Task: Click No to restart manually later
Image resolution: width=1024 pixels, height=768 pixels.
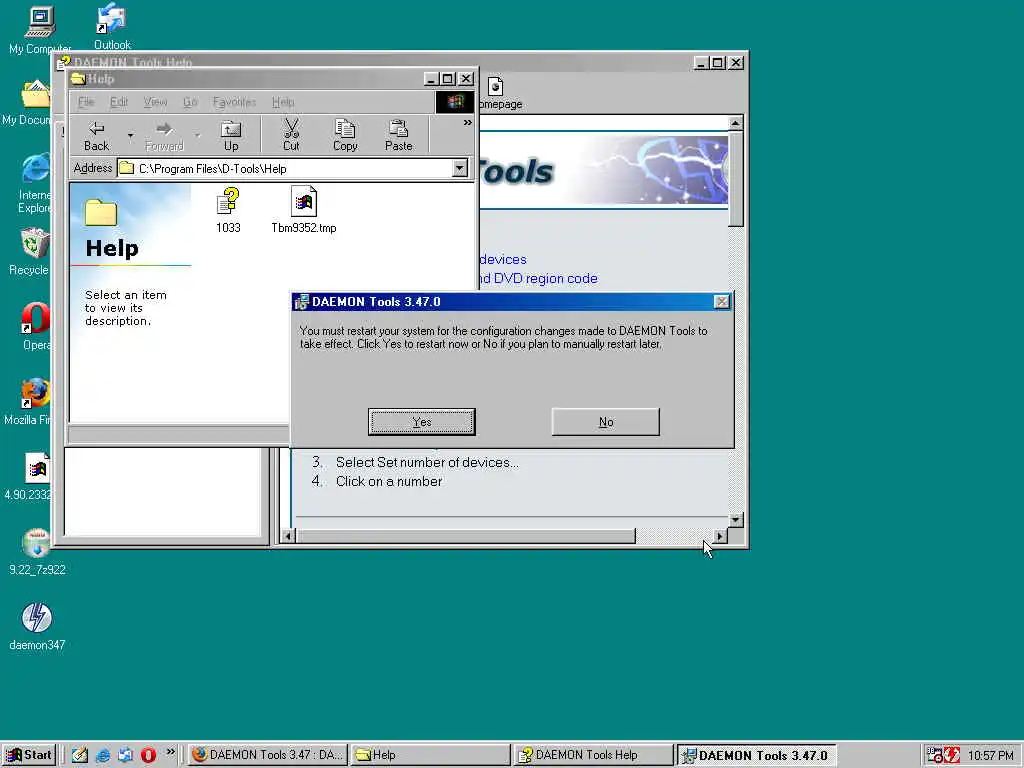Action: pos(605,422)
